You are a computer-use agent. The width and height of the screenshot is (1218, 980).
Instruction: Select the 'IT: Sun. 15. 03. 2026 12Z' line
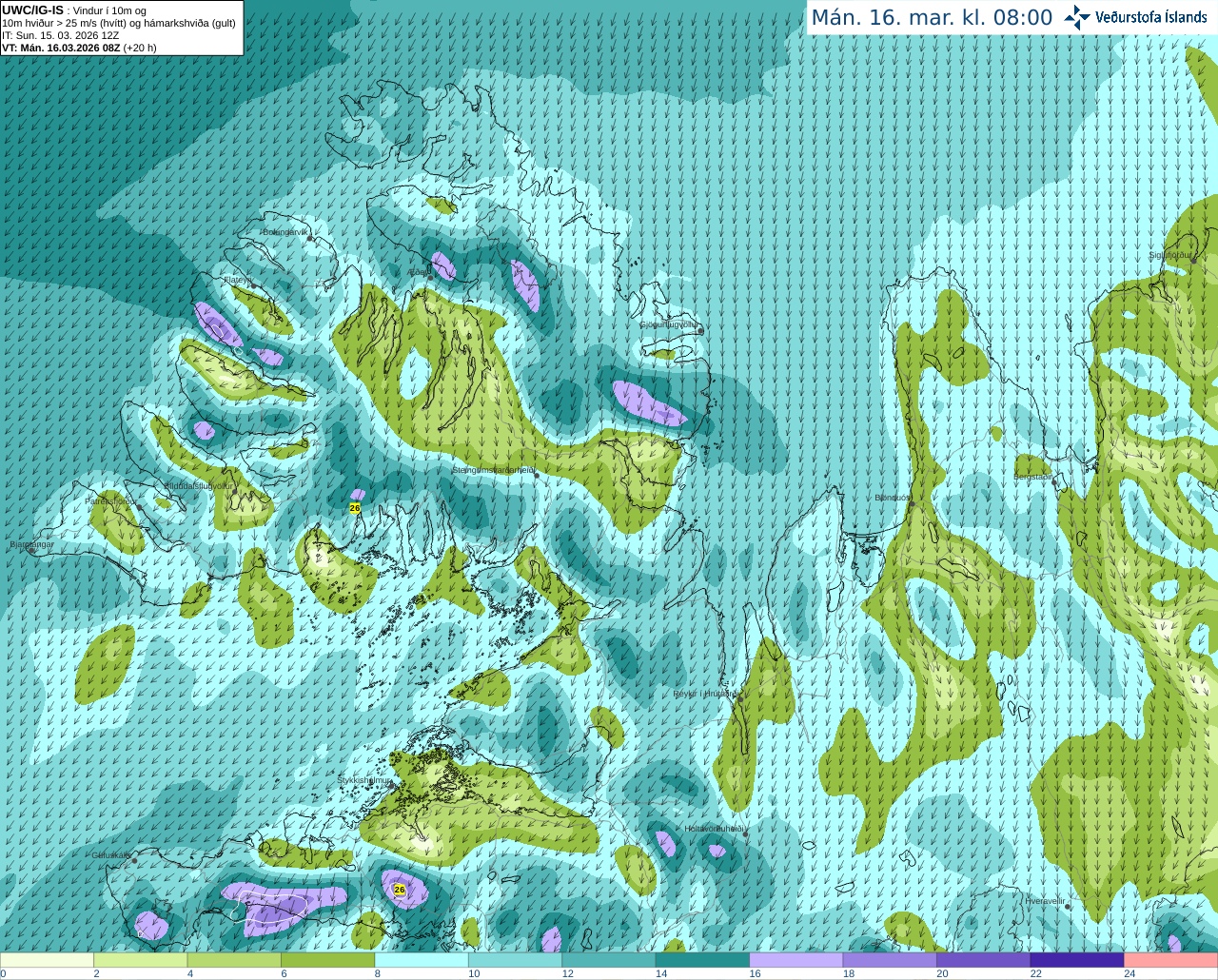[60, 35]
